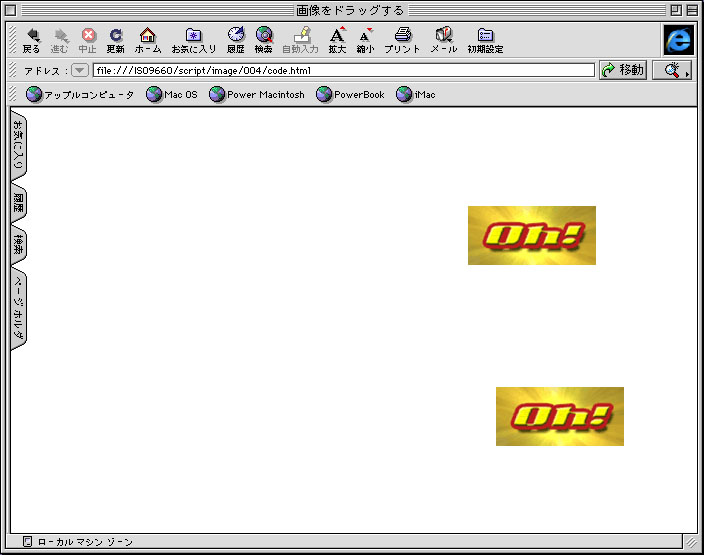Click the Print (プリント) toolbar icon
The height and width of the screenshot is (555, 704).
pos(402,40)
